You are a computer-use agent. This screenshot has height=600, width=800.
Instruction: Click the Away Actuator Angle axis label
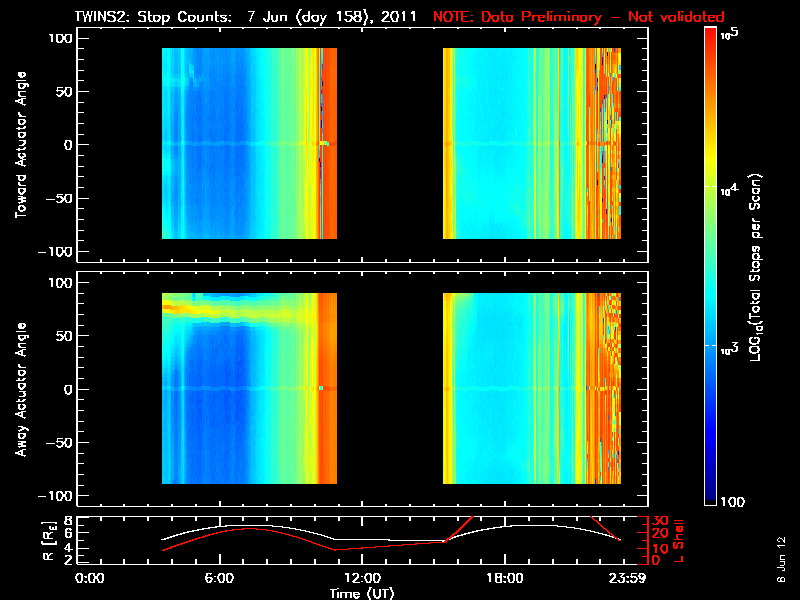[20, 389]
